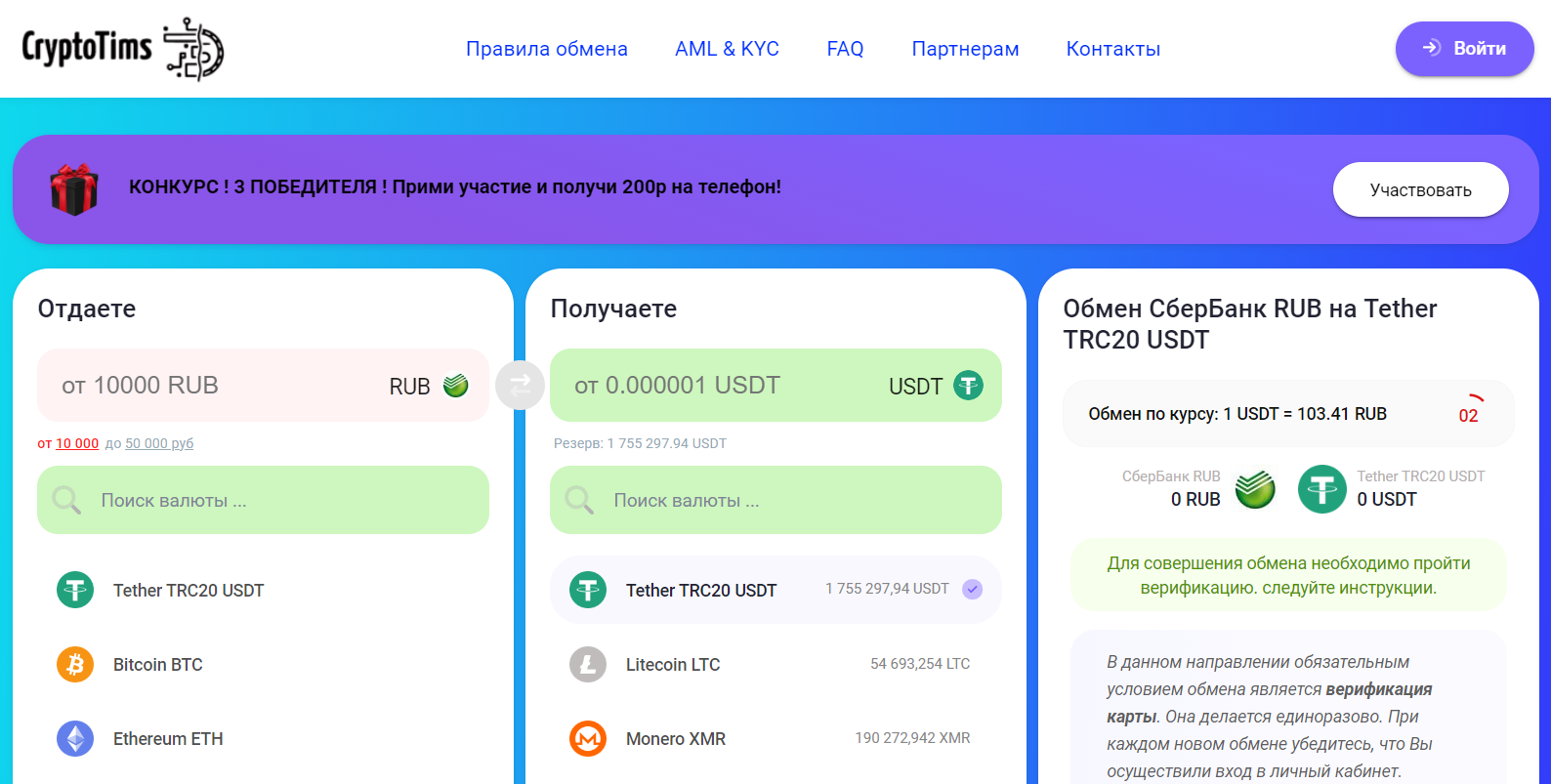Select Litecoin LTC in the Получаете list
The image size is (1551, 784).
(x=775, y=665)
